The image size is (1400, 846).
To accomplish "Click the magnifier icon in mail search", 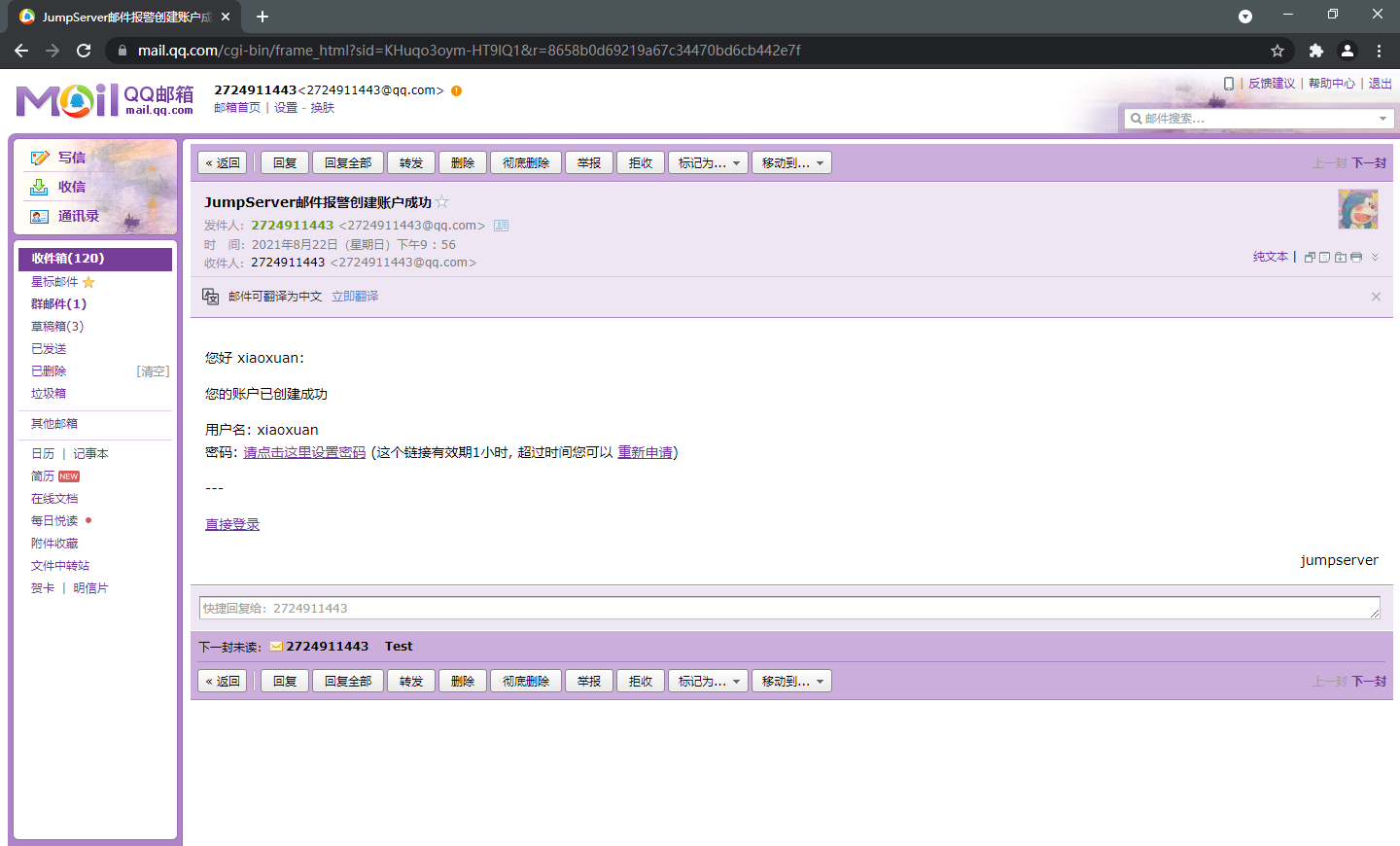I will click(x=1136, y=119).
